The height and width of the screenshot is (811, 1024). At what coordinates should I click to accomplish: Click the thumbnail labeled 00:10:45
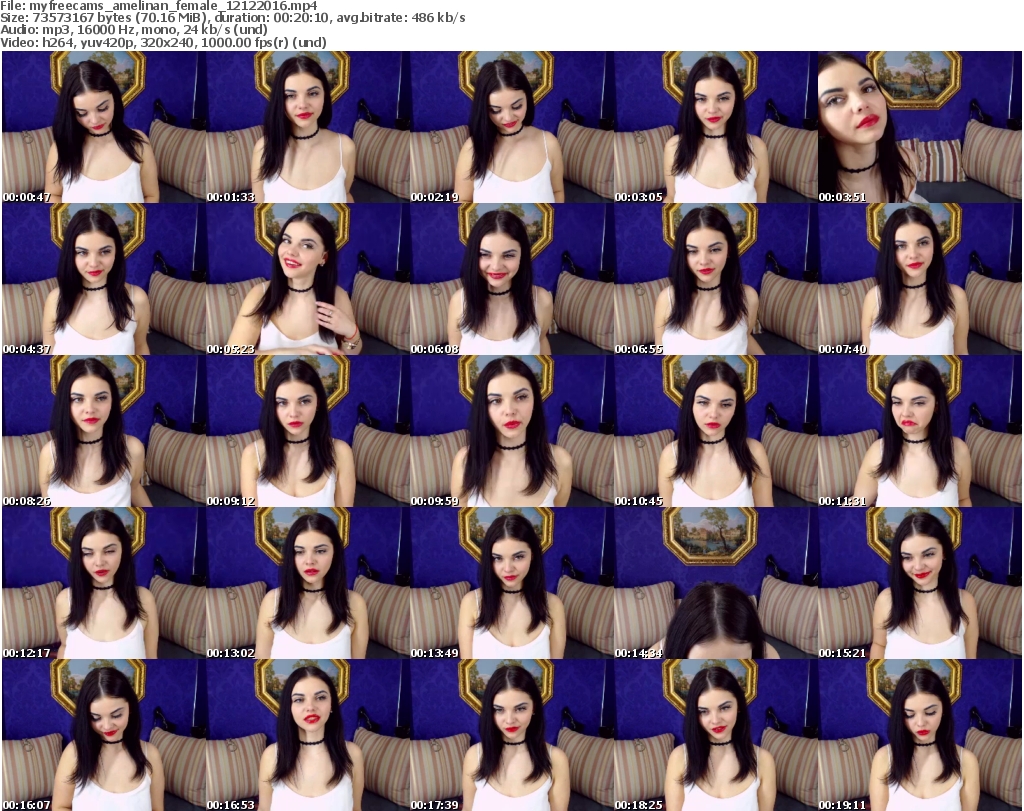[x=715, y=431]
